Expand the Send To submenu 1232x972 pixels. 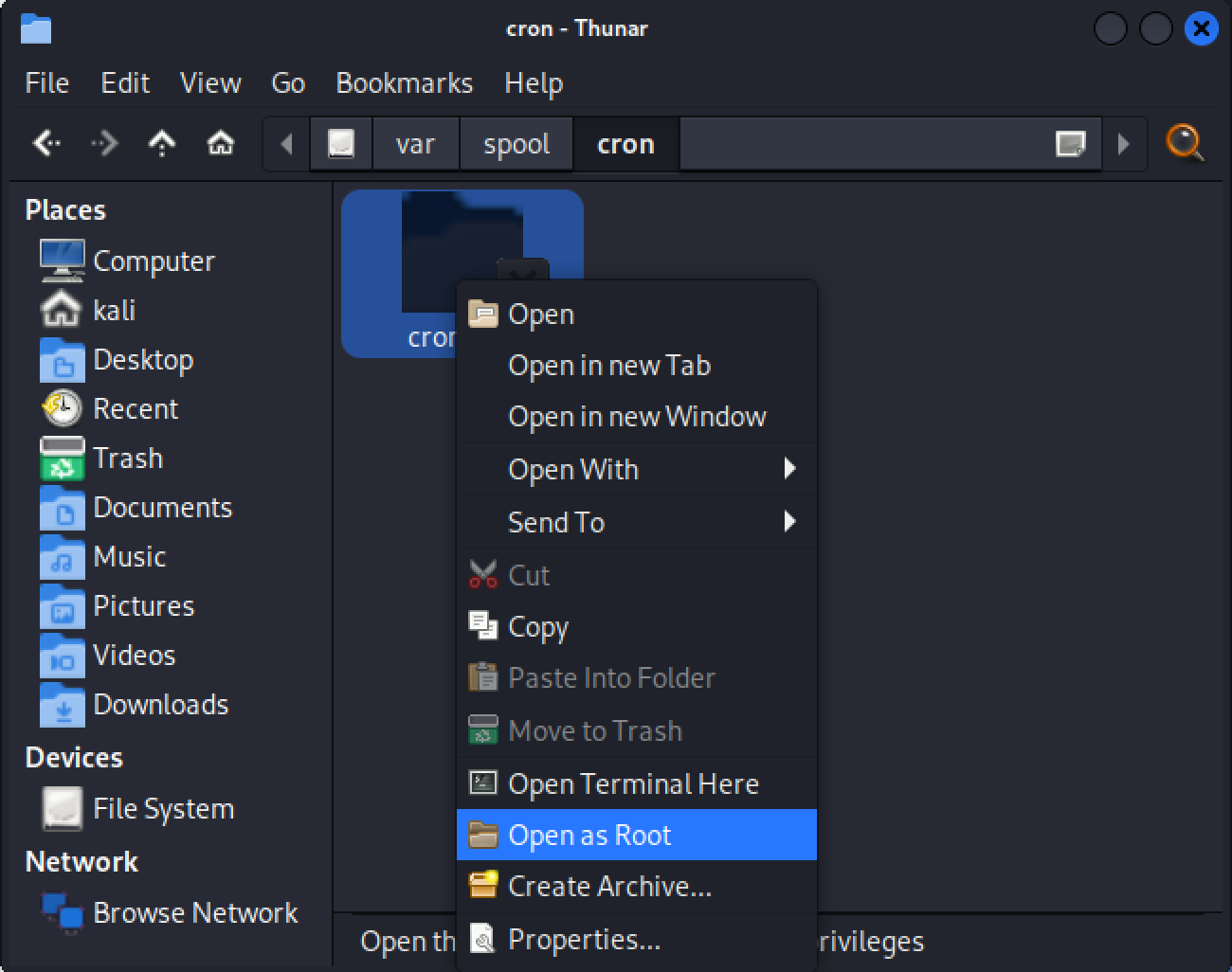click(637, 522)
